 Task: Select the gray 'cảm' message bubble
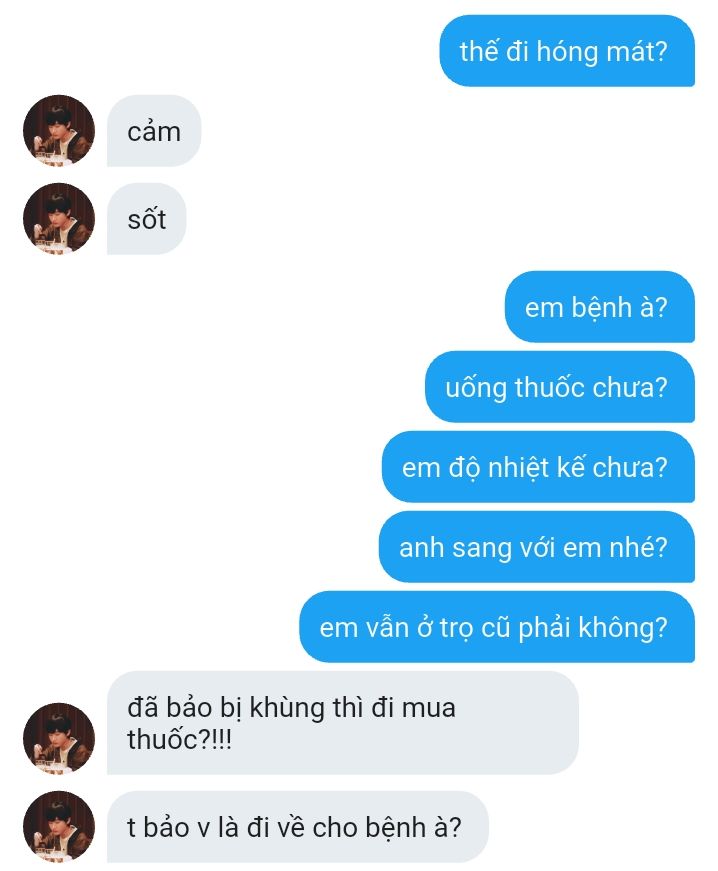point(154,131)
